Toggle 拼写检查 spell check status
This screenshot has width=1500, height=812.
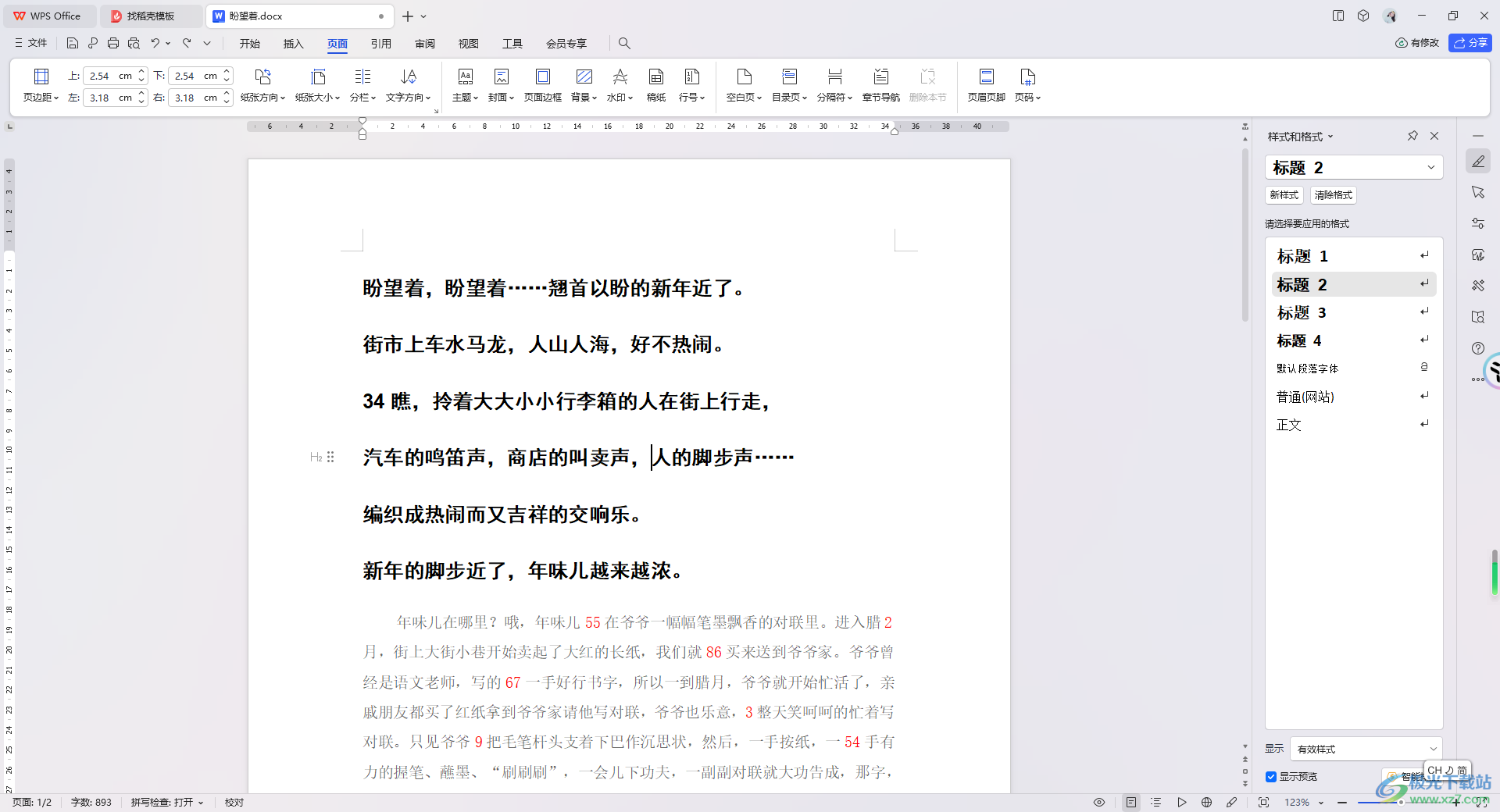point(166,802)
